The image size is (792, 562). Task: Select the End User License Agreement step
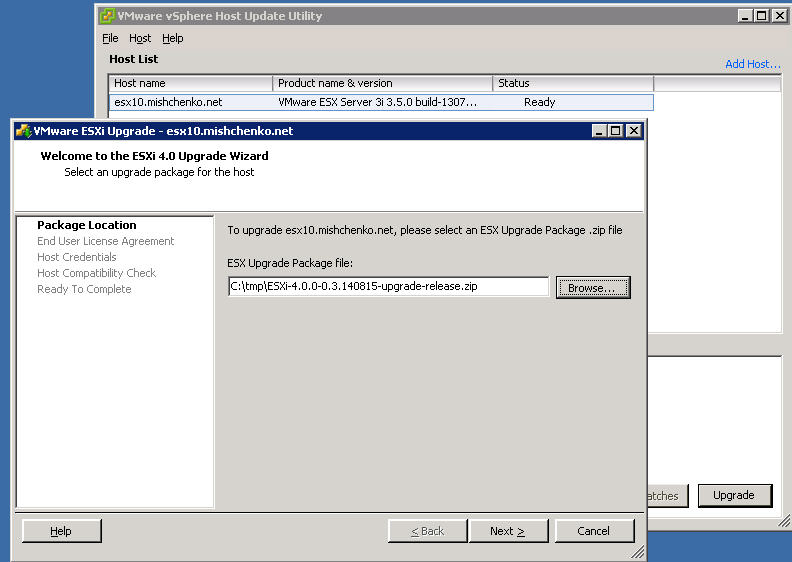pyautogui.click(x=106, y=241)
